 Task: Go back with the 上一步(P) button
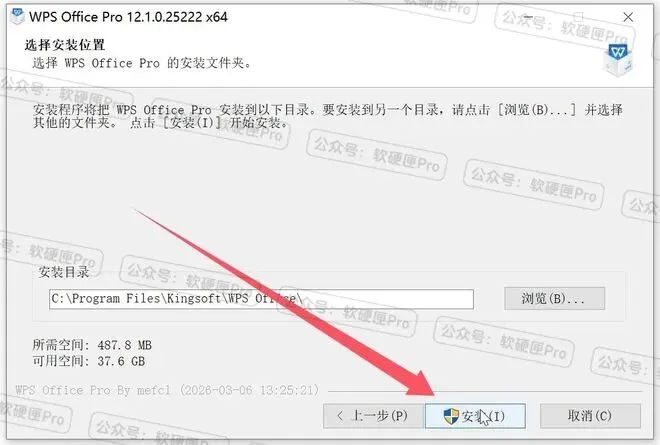[373, 416]
